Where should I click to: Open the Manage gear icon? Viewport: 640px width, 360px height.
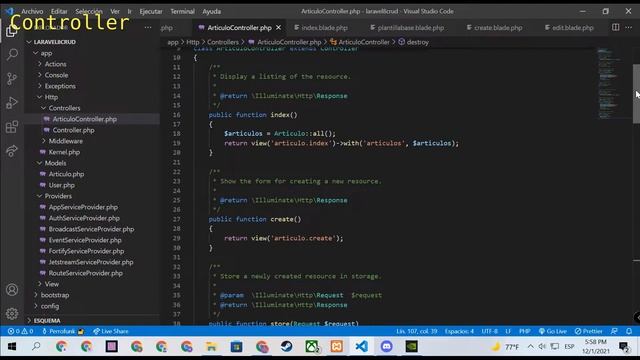point(12,313)
